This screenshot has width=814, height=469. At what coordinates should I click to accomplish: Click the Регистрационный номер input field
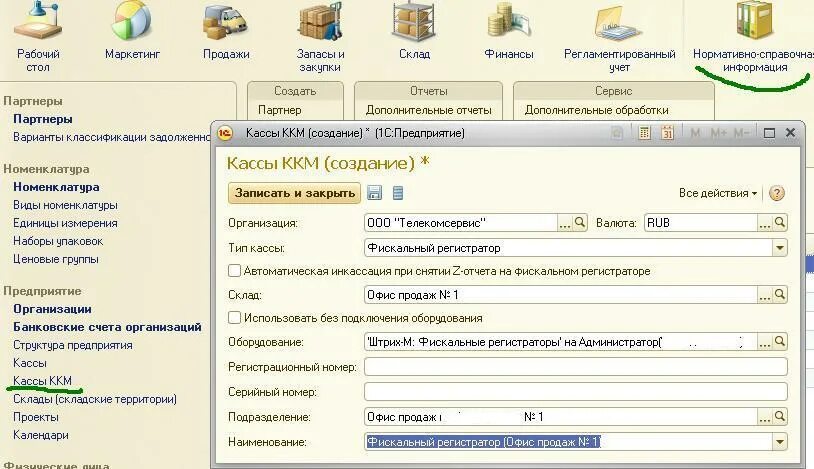pos(576,367)
